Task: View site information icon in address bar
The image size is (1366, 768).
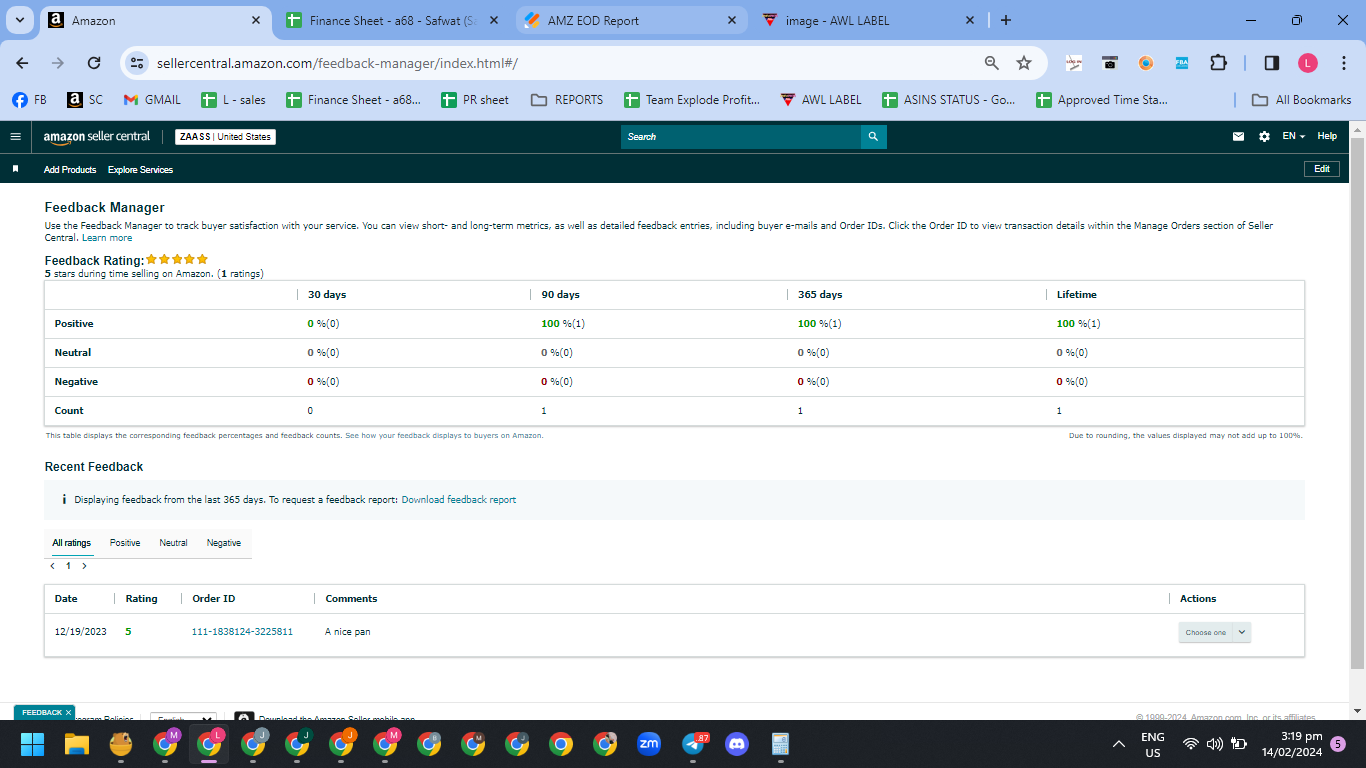Action: 137,62
